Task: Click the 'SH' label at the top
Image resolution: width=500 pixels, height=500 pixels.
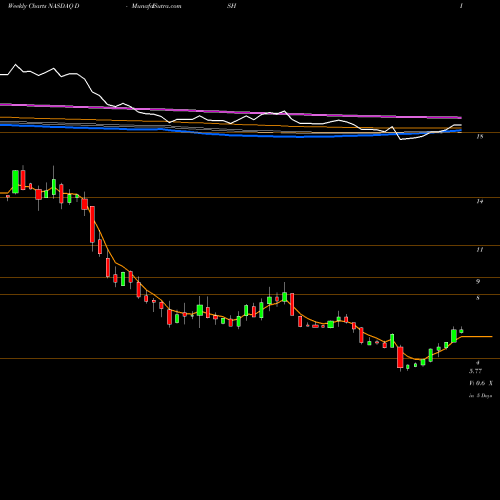Action: point(231,6)
